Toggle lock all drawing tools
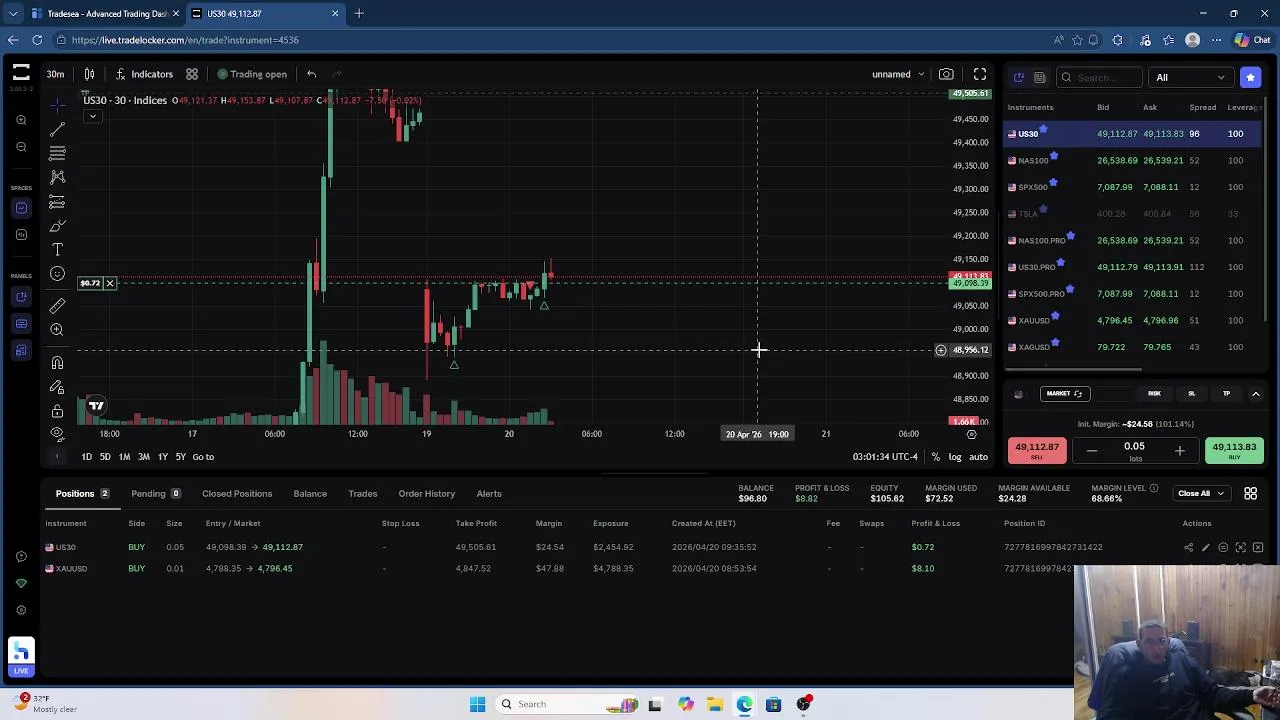Image resolution: width=1280 pixels, height=720 pixels. (x=57, y=411)
